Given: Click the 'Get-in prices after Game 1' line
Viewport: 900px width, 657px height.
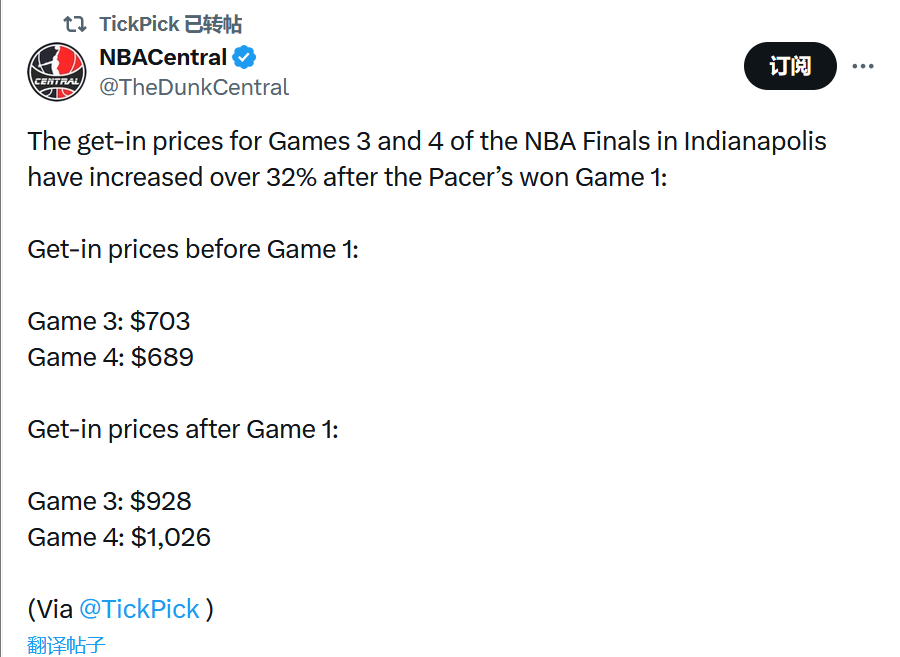Looking at the screenshot, I should click(x=183, y=429).
